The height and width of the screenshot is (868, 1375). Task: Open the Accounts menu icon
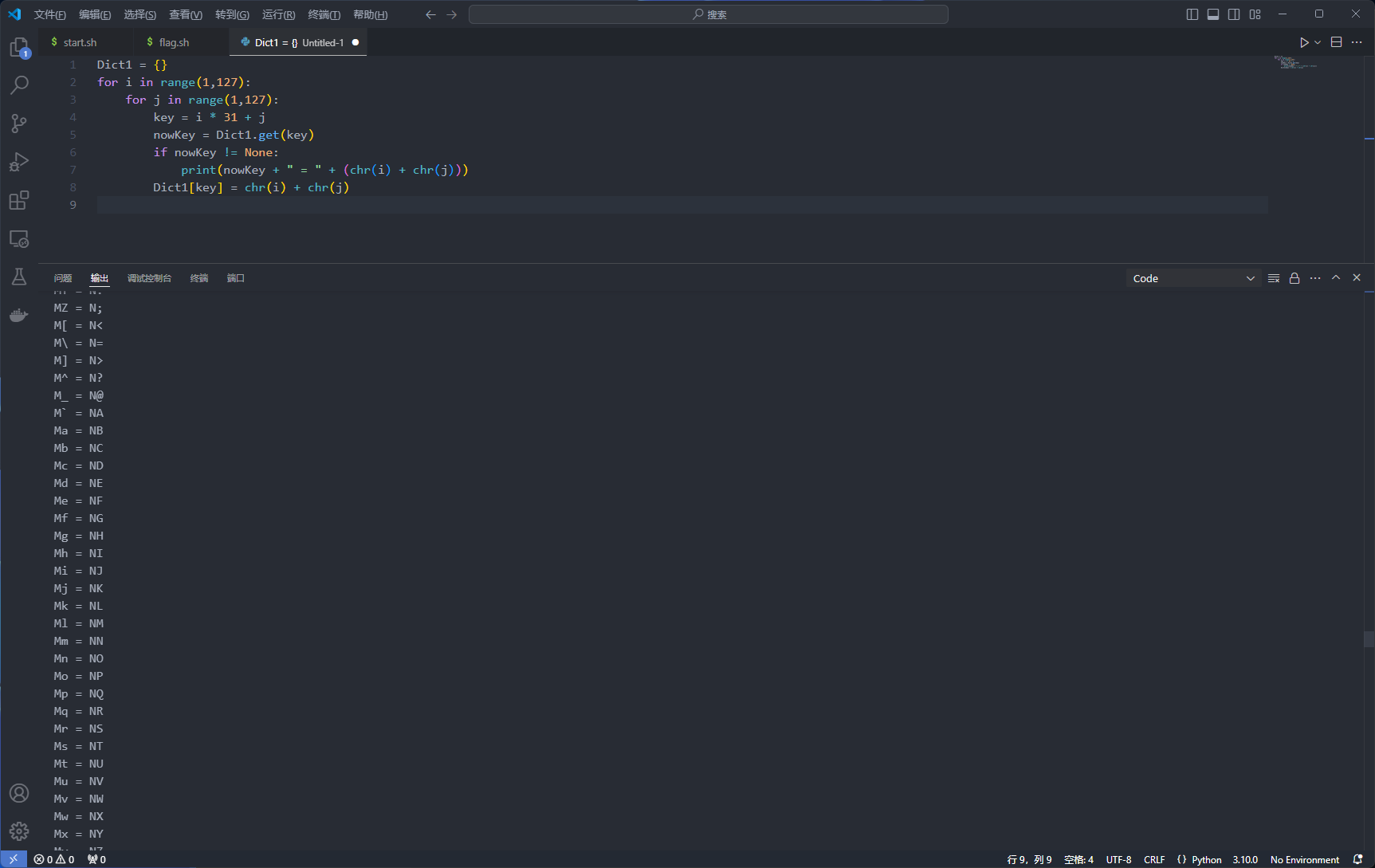coord(19,793)
